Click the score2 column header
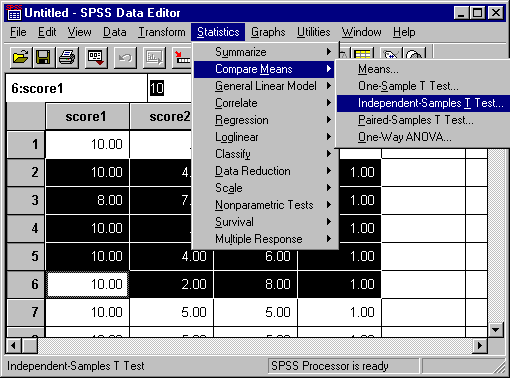The height and width of the screenshot is (378, 510). coord(161,116)
